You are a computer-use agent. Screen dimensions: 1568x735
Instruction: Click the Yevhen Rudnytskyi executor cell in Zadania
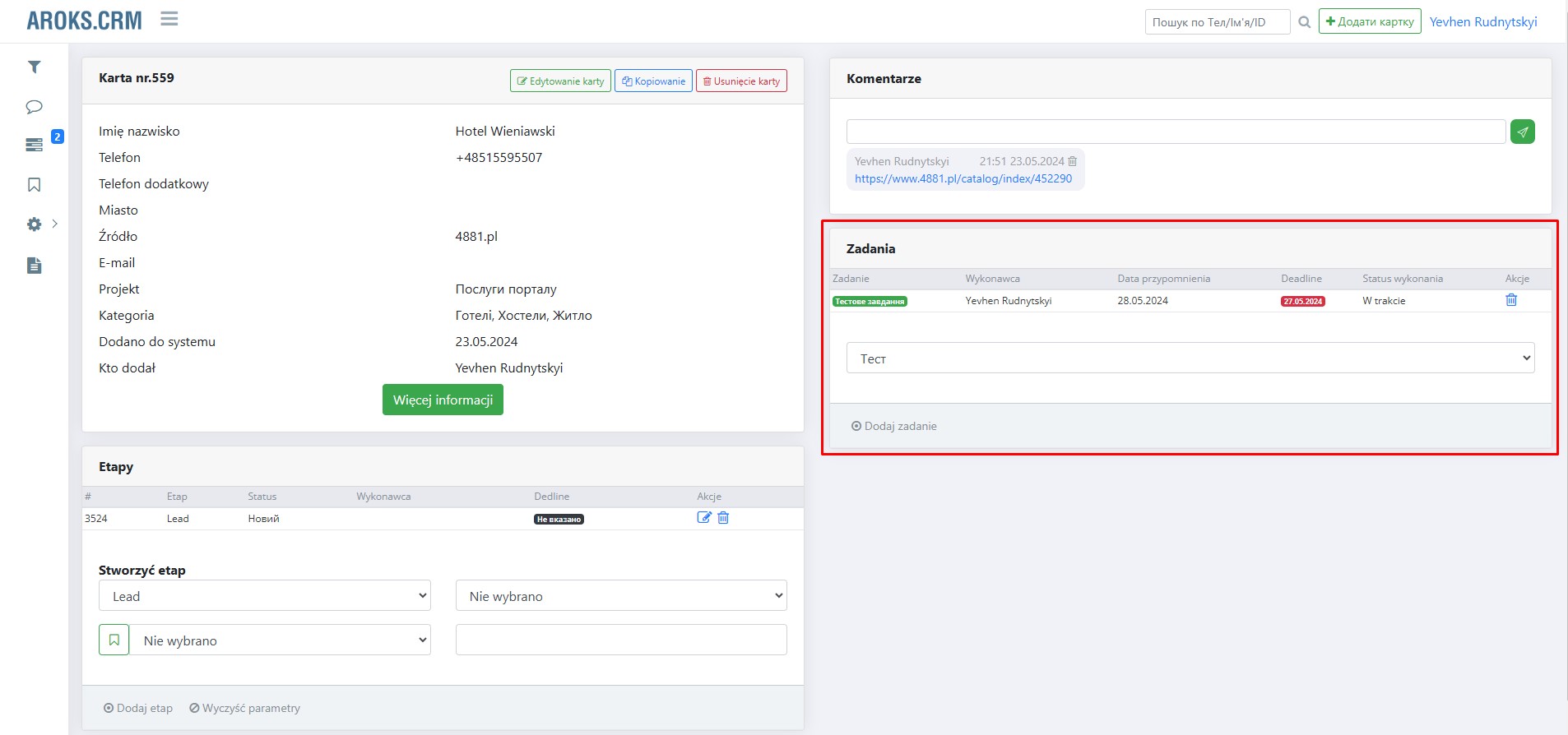coord(1009,301)
